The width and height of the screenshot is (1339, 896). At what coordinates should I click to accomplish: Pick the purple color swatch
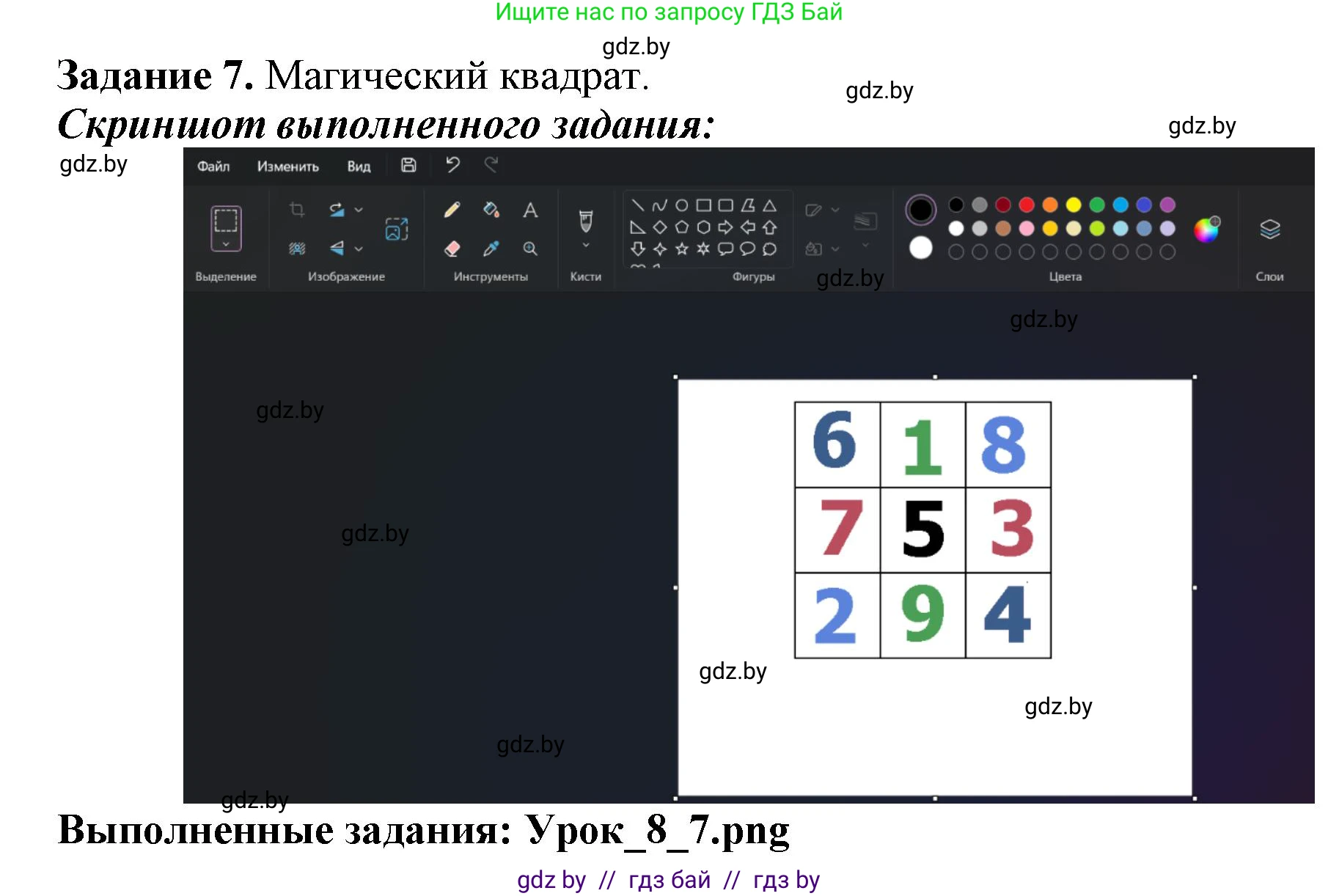(1167, 205)
